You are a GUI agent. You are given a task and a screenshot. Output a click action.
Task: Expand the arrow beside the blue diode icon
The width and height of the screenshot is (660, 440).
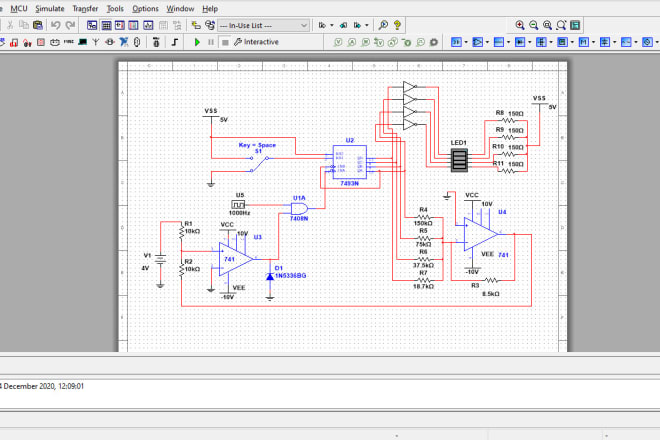(x=530, y=42)
